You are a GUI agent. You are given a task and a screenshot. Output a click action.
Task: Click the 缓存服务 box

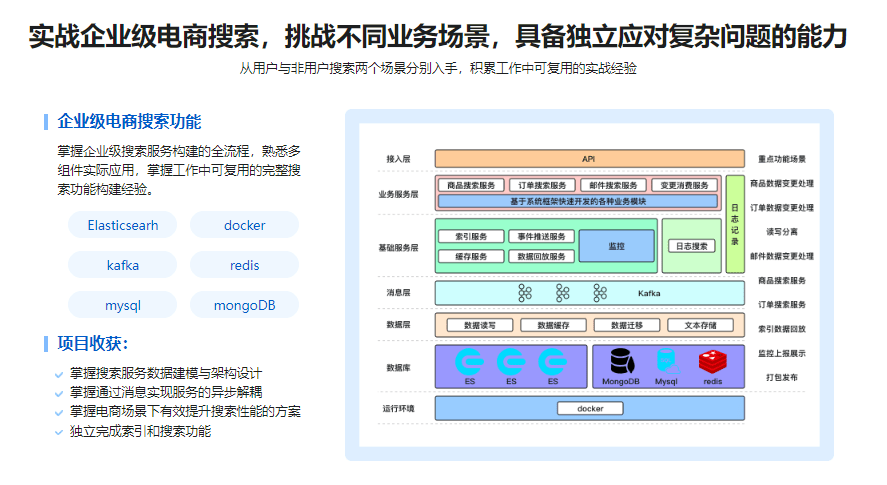[x=471, y=256]
